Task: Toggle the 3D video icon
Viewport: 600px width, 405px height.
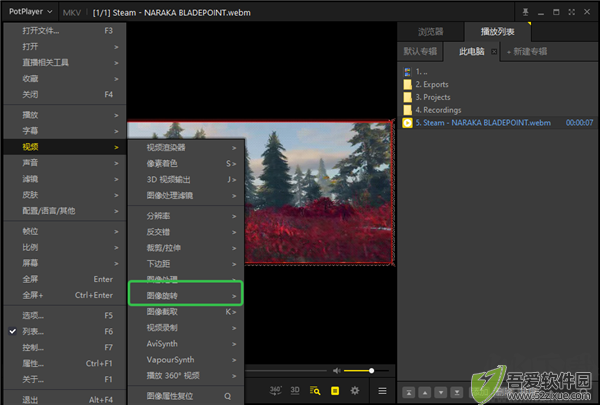Action: pos(295,391)
